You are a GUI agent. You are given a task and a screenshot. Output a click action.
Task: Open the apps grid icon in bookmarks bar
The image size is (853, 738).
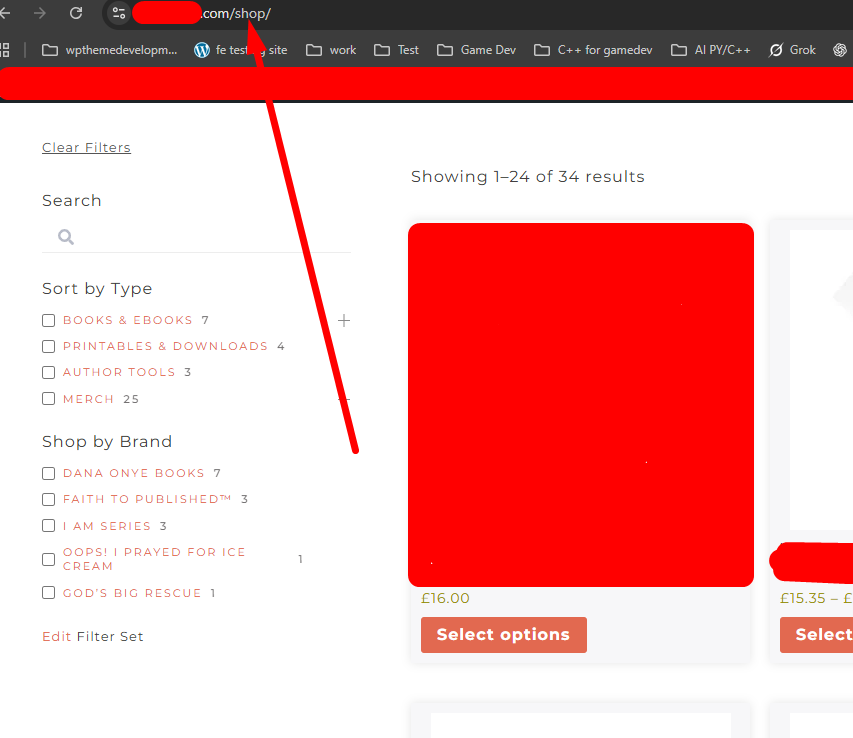[5, 50]
